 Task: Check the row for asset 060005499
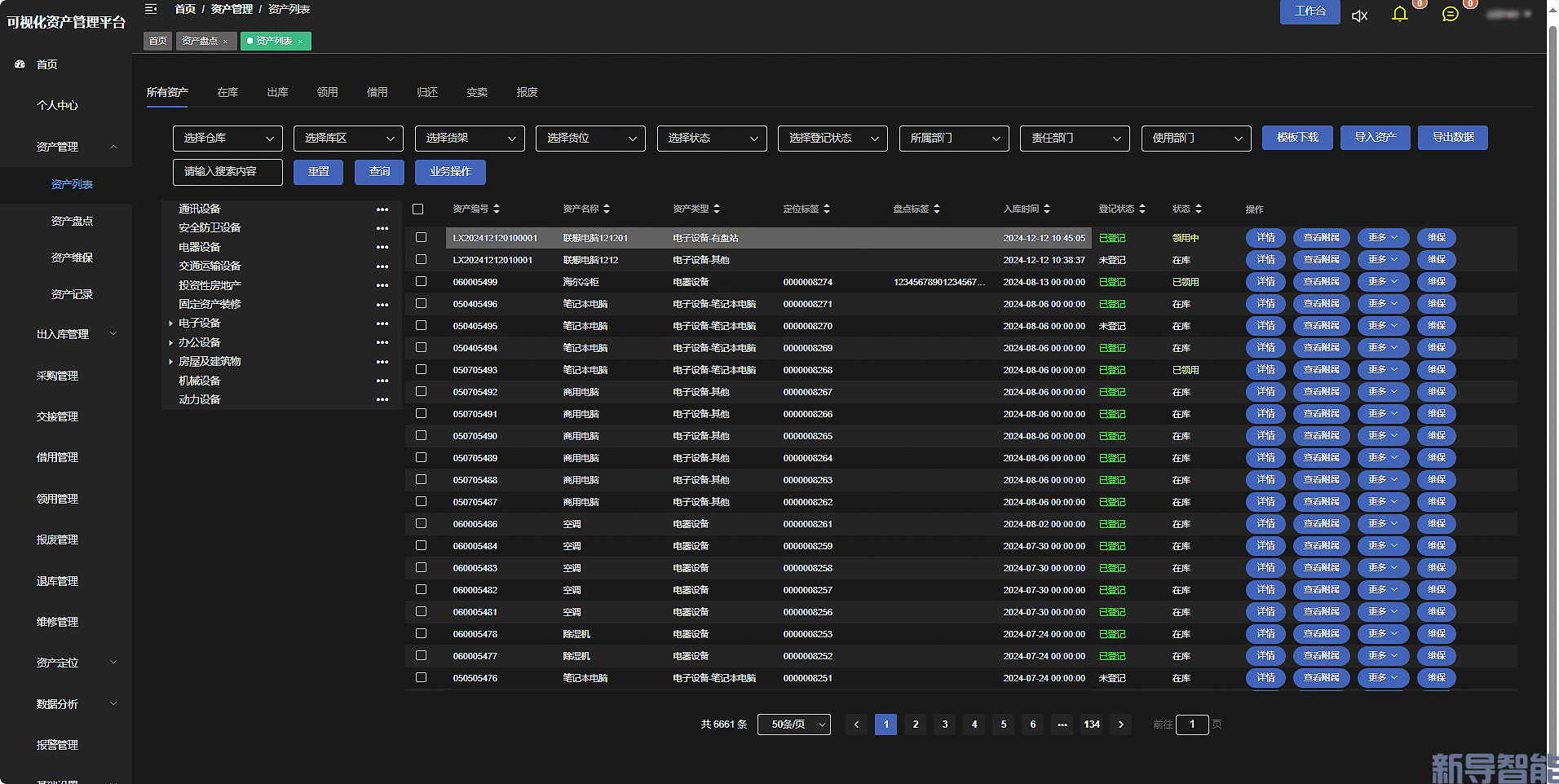click(x=421, y=281)
